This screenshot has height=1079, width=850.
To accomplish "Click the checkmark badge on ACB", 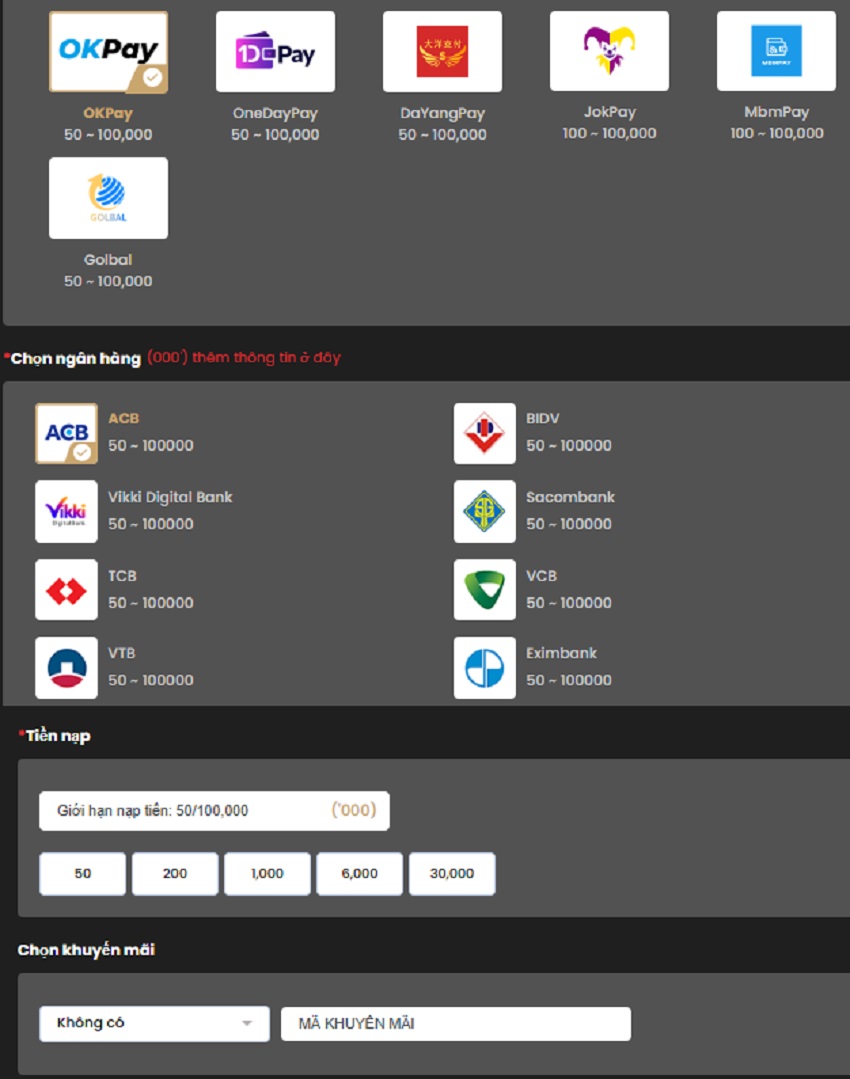I will coord(82,452).
